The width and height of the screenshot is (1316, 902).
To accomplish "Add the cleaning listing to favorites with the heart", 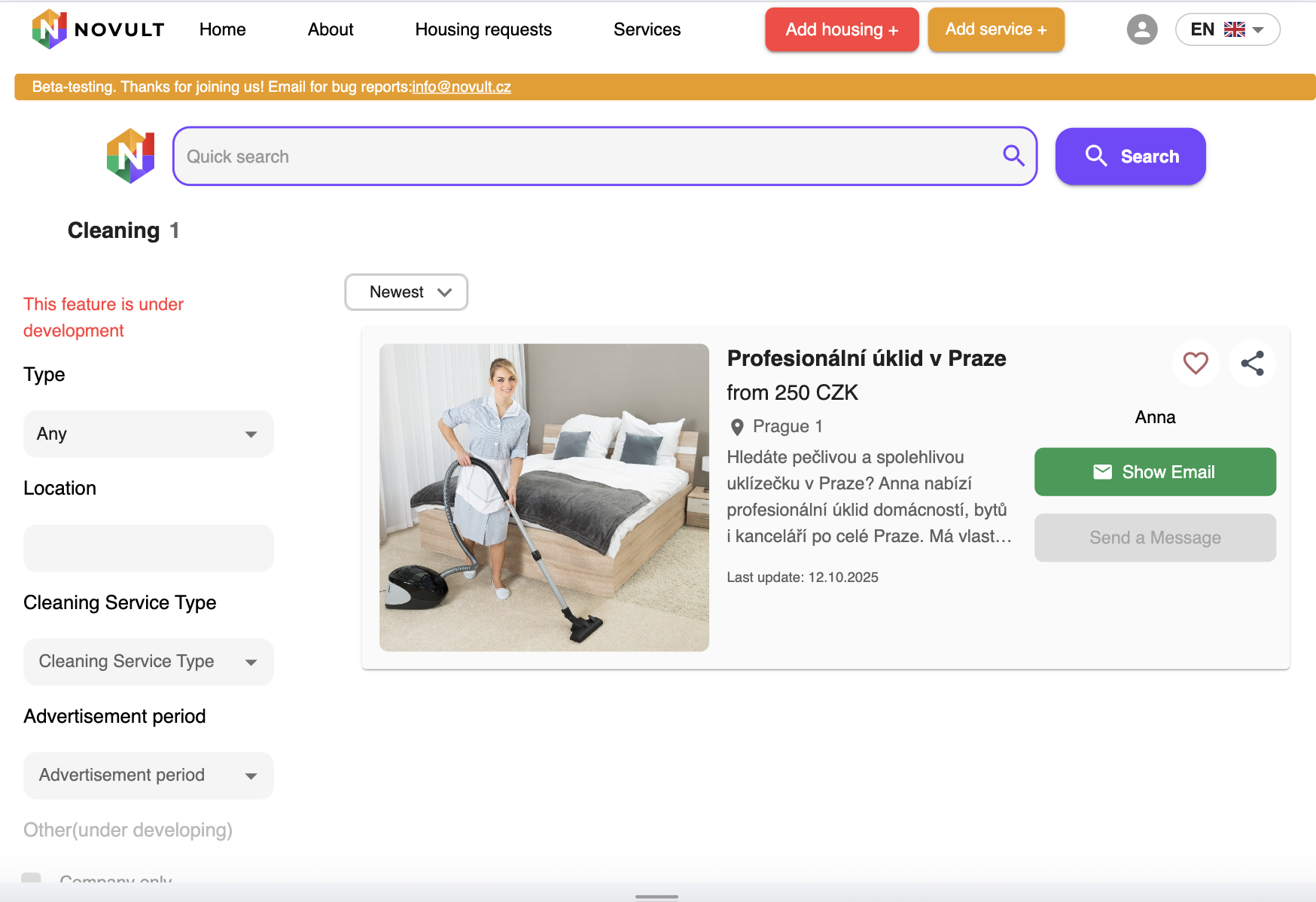I will (x=1195, y=363).
